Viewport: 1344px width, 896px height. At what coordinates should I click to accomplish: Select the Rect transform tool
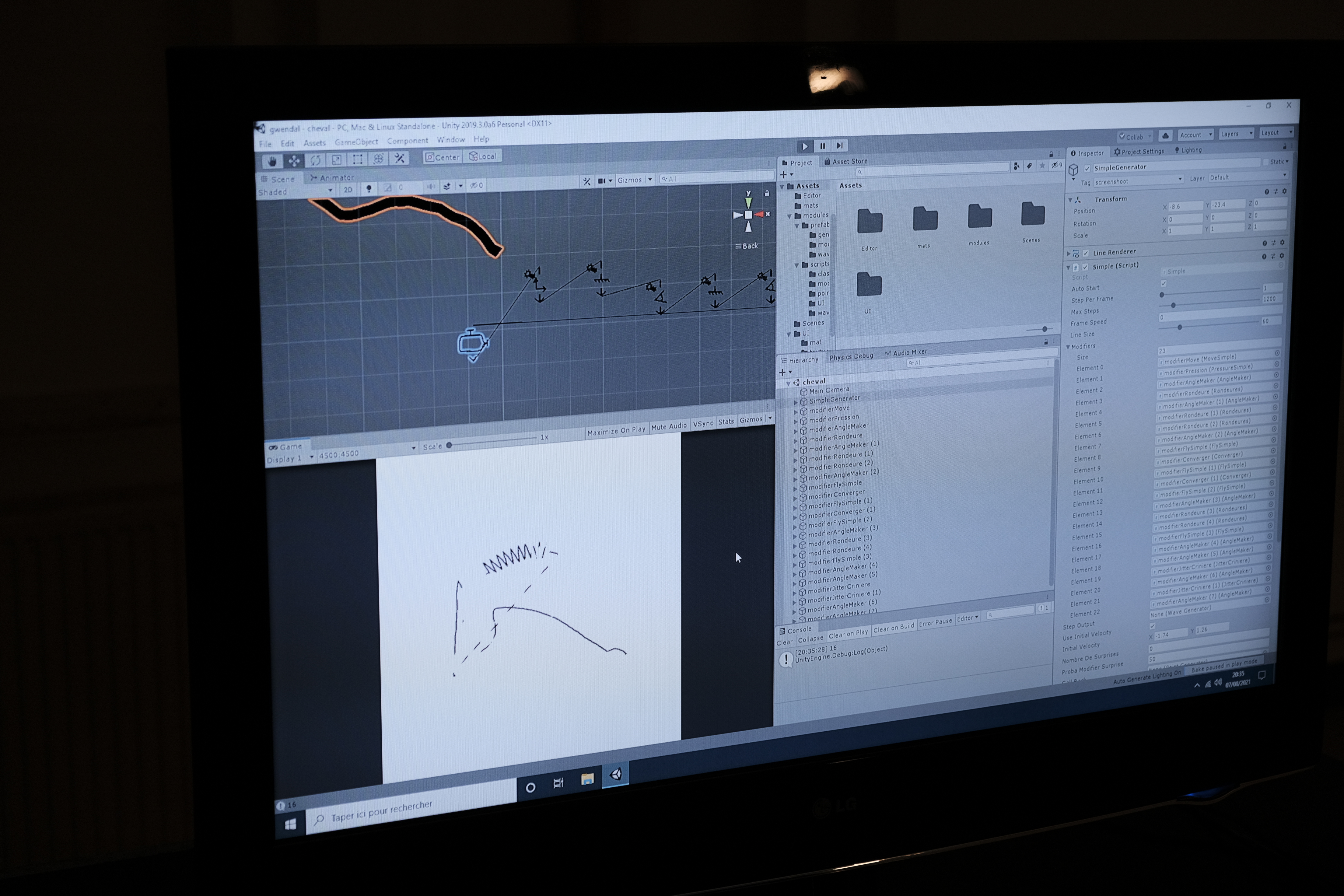[358, 159]
